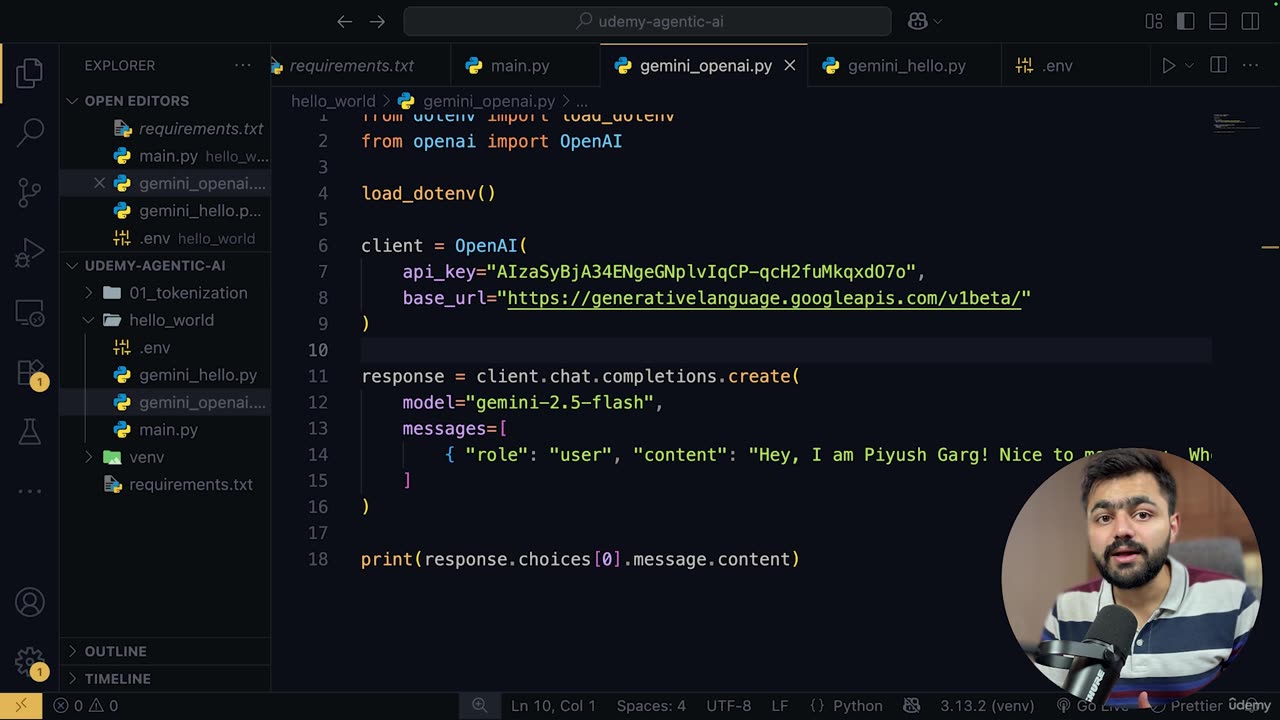Customize layout icon in title bar

point(1154,21)
